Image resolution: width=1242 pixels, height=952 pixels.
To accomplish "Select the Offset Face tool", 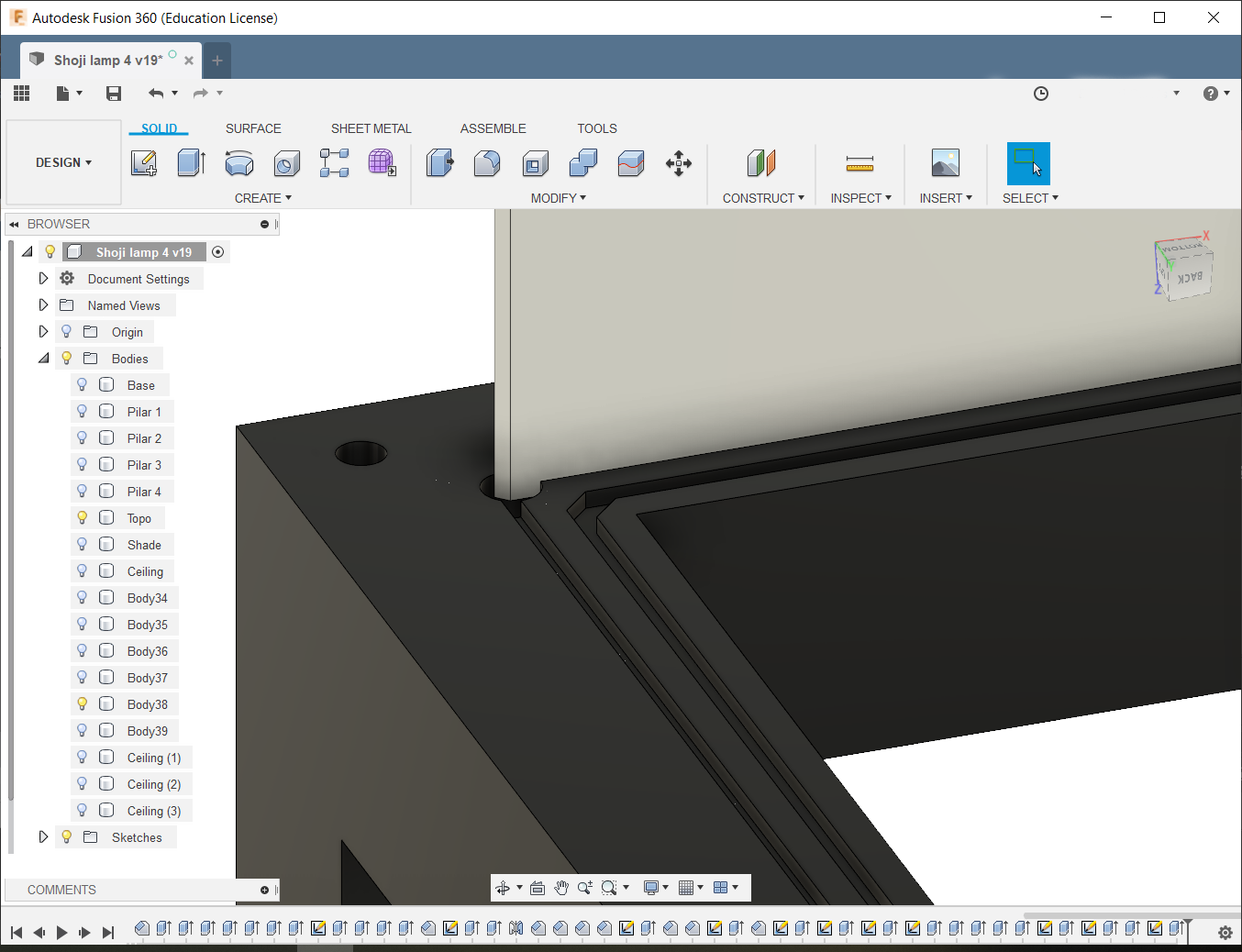I will (x=630, y=163).
